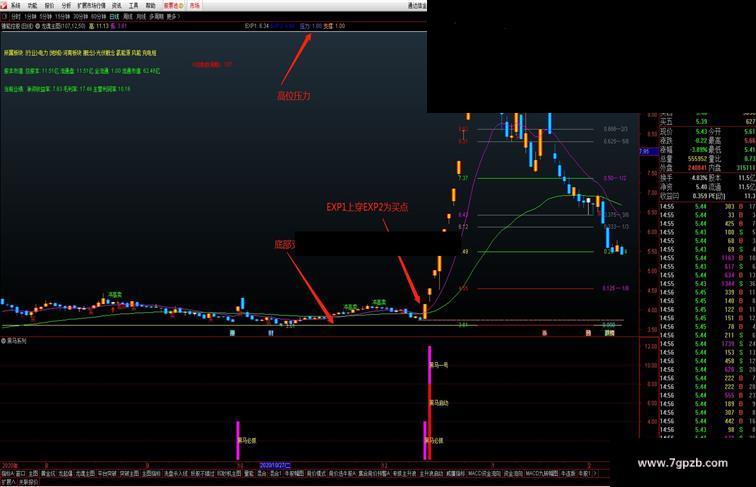The width and height of the screenshot is (756, 487).
Task: Click the circle icon beside 黑马系列 sub-chart title
Action: (3, 341)
